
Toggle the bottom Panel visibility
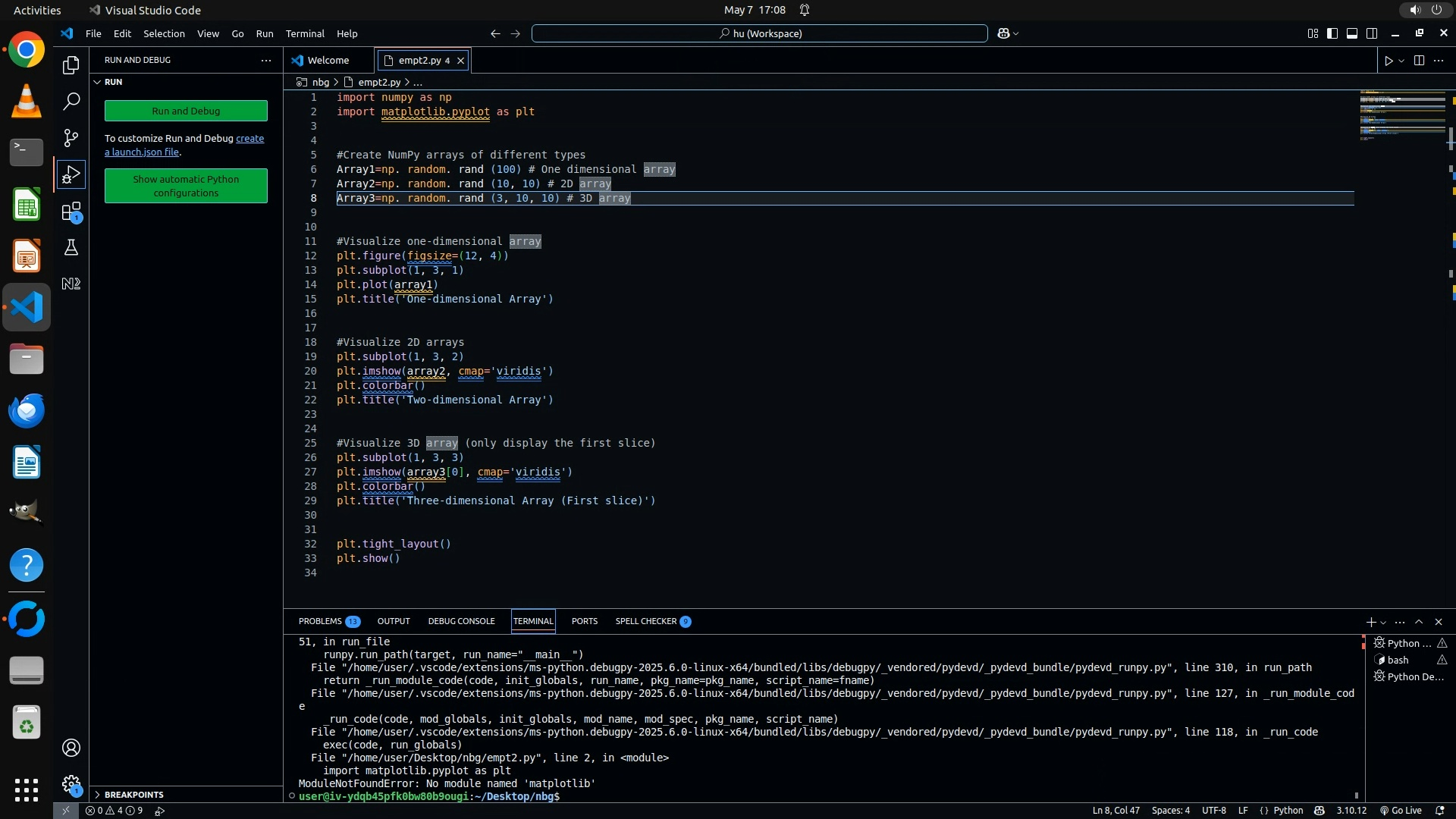tap(1352, 33)
